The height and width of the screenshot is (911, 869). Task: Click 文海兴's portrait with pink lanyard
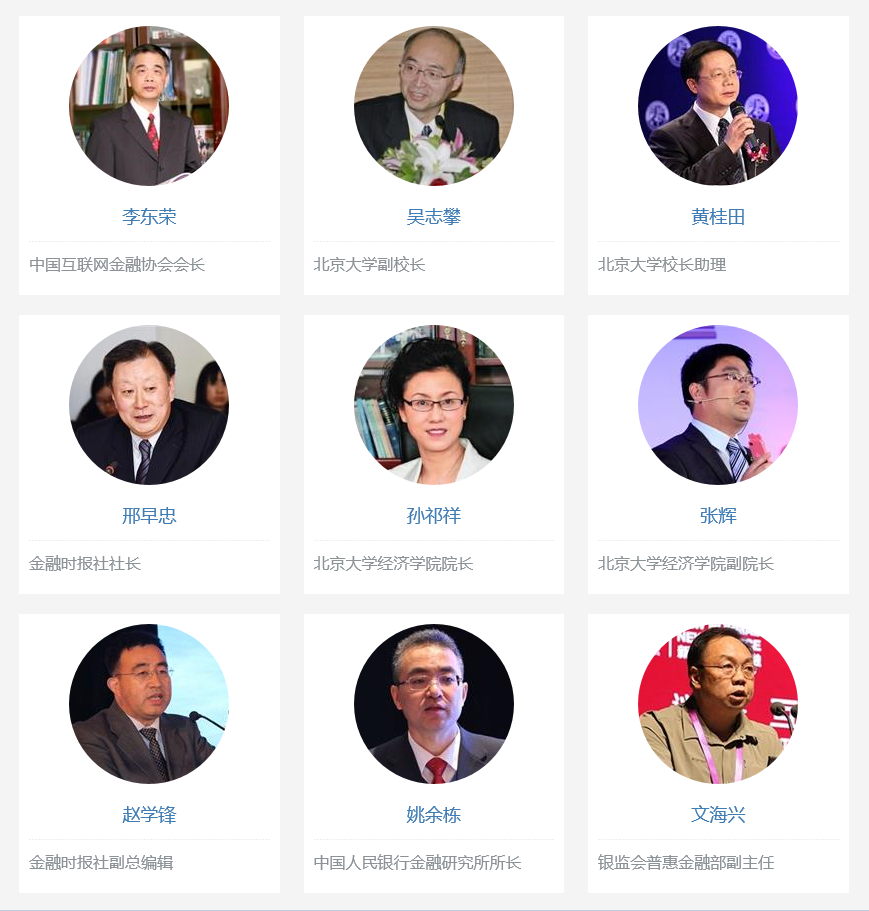click(x=718, y=704)
